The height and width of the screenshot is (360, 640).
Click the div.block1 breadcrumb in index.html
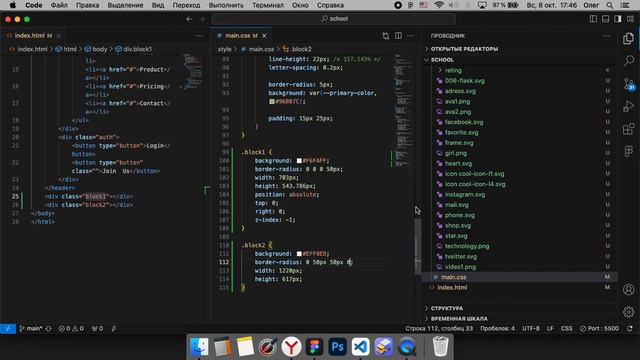coord(134,49)
